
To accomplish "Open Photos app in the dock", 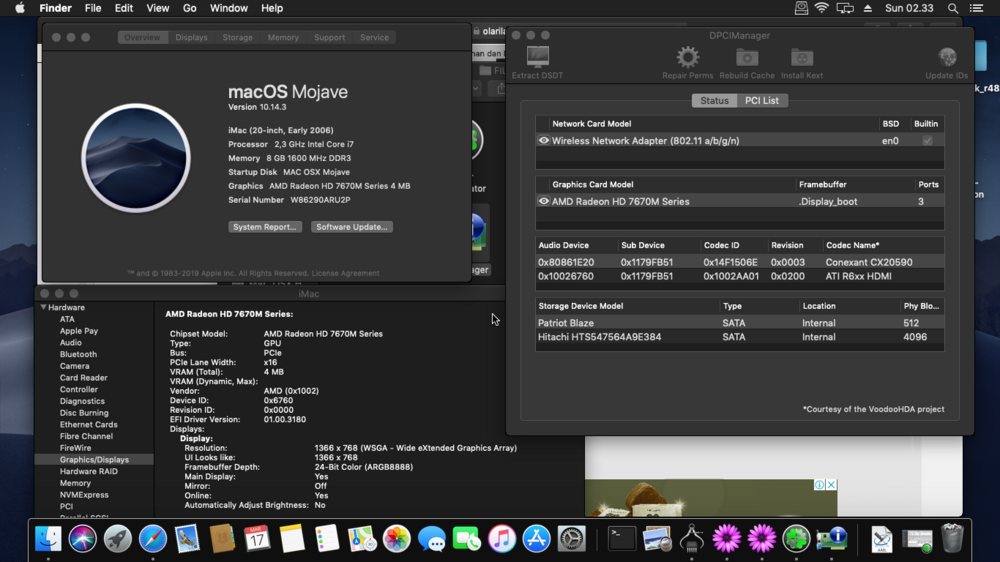I will coord(397,539).
